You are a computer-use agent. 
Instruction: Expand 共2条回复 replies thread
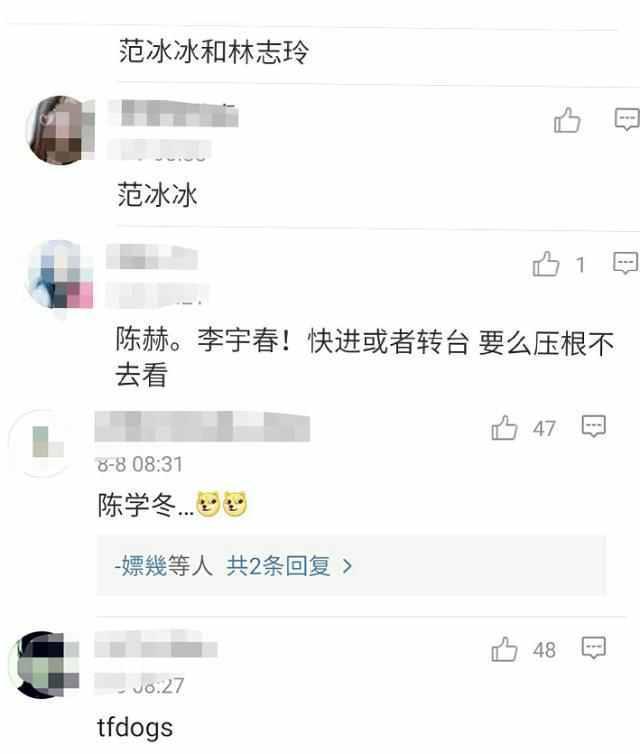(278, 566)
